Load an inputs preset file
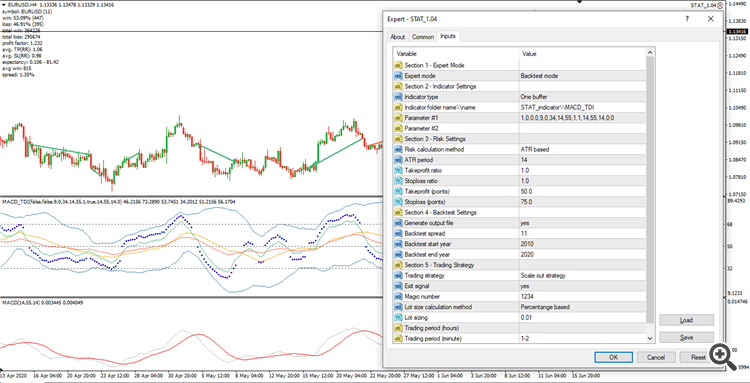 point(686,320)
